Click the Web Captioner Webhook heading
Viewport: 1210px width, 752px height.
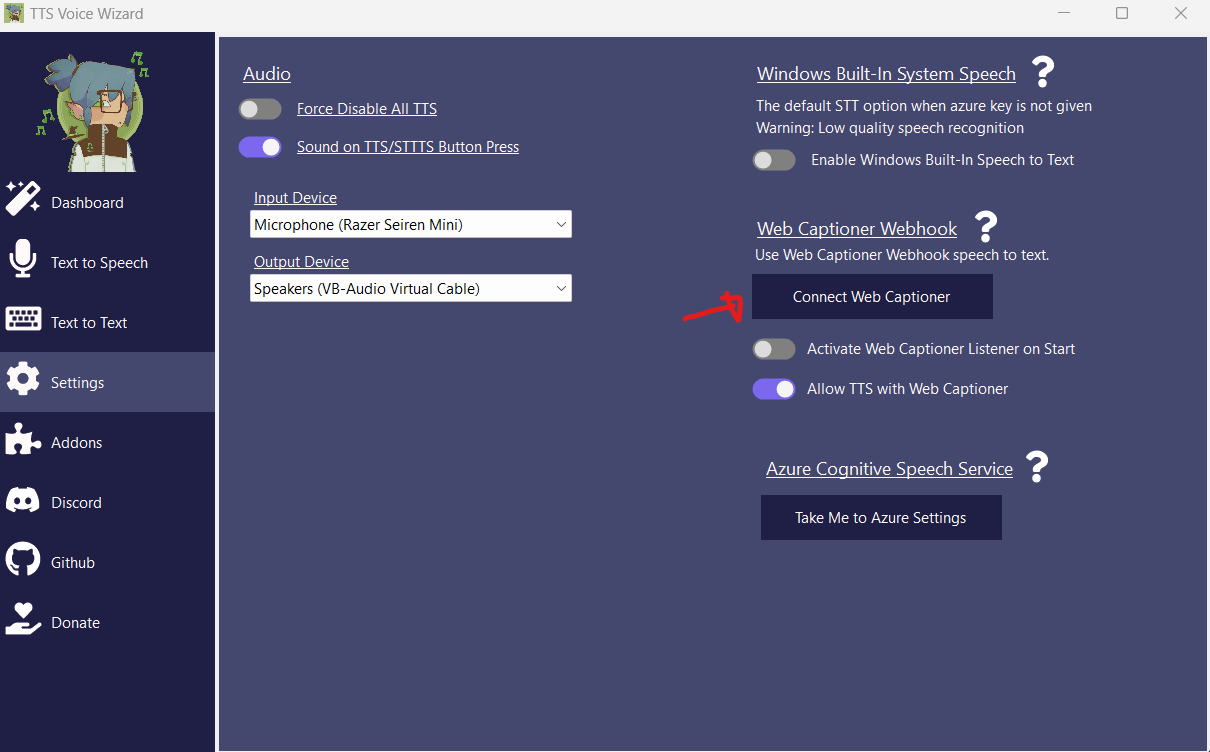click(x=857, y=229)
